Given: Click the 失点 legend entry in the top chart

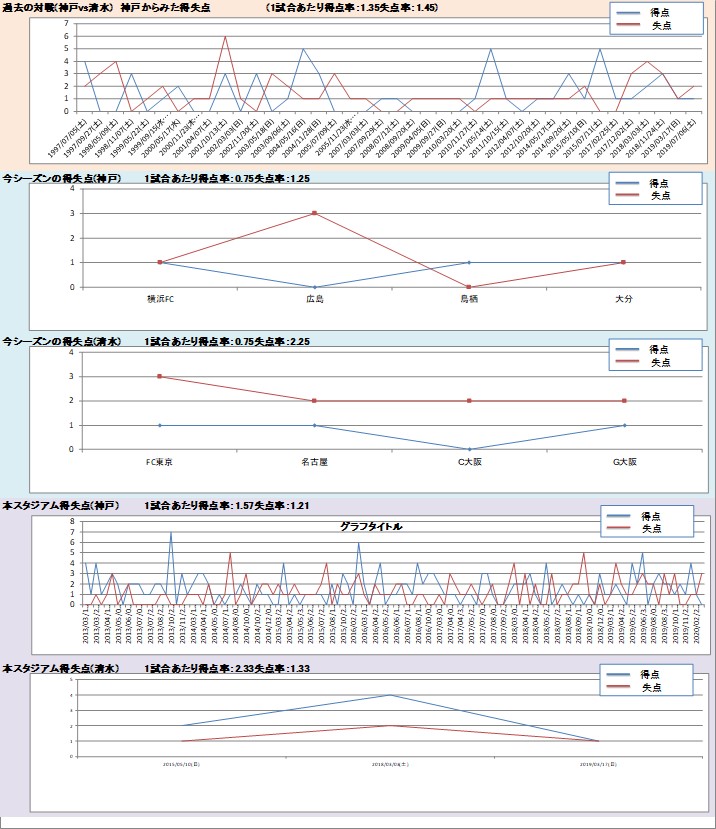Looking at the screenshot, I should tap(660, 27).
